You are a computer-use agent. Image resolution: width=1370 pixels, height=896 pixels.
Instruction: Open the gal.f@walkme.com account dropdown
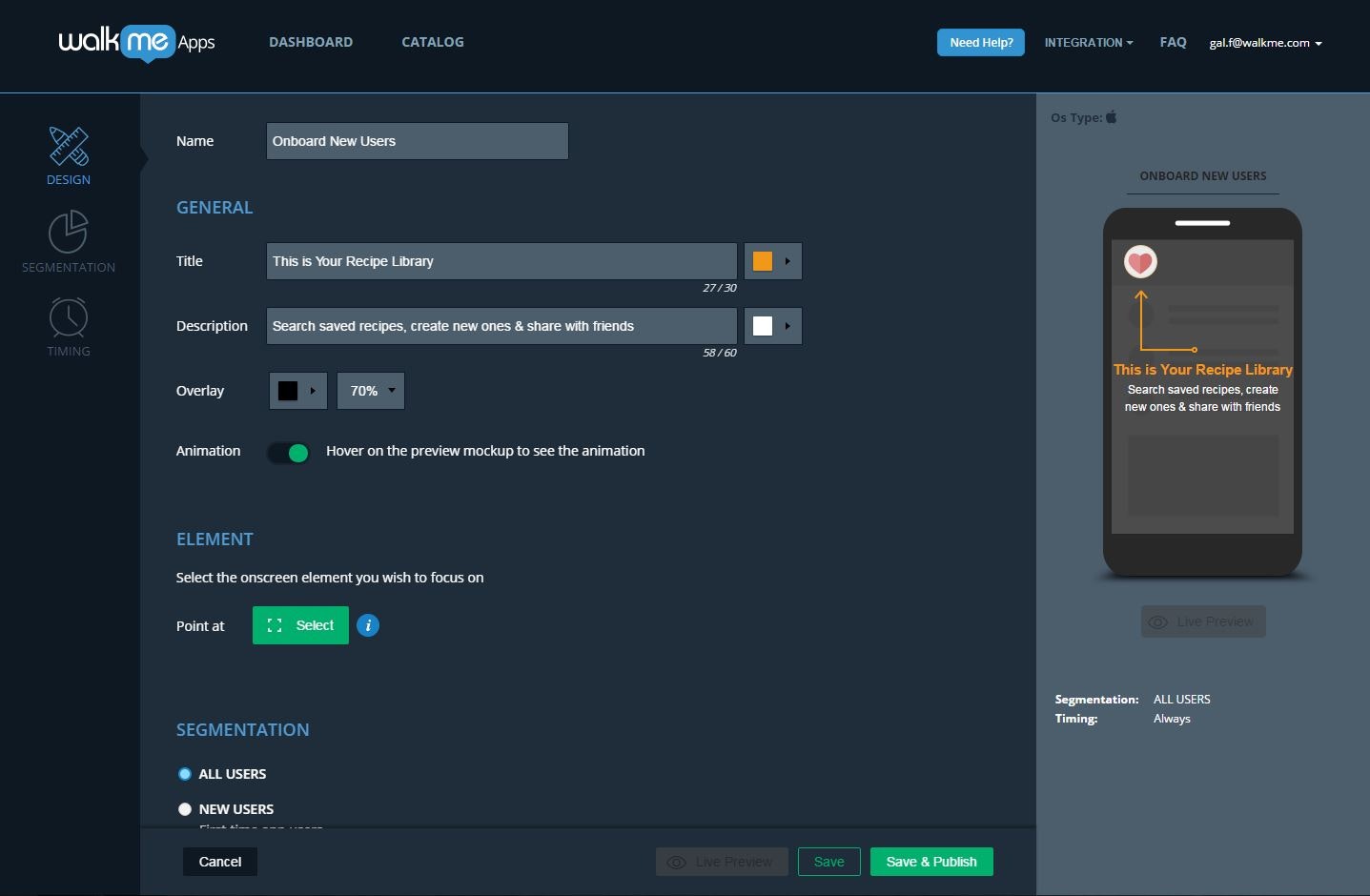click(1266, 42)
